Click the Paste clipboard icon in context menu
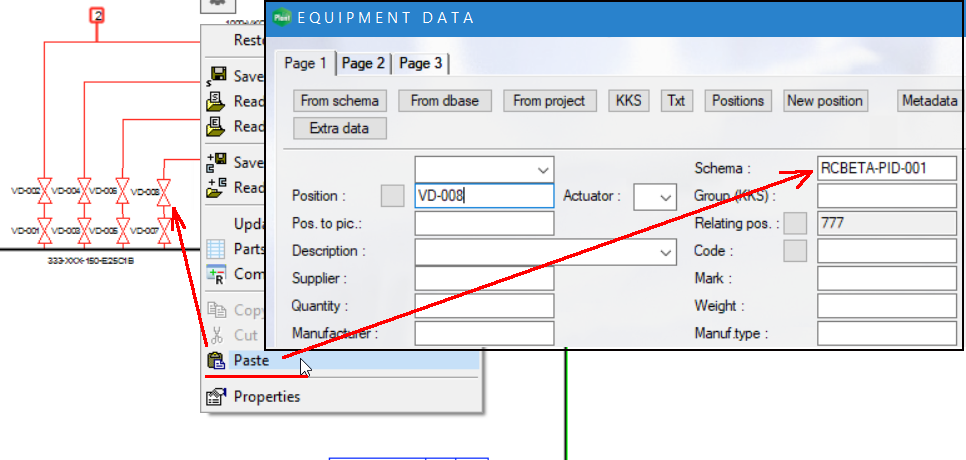The width and height of the screenshot is (966, 460). [x=216, y=360]
